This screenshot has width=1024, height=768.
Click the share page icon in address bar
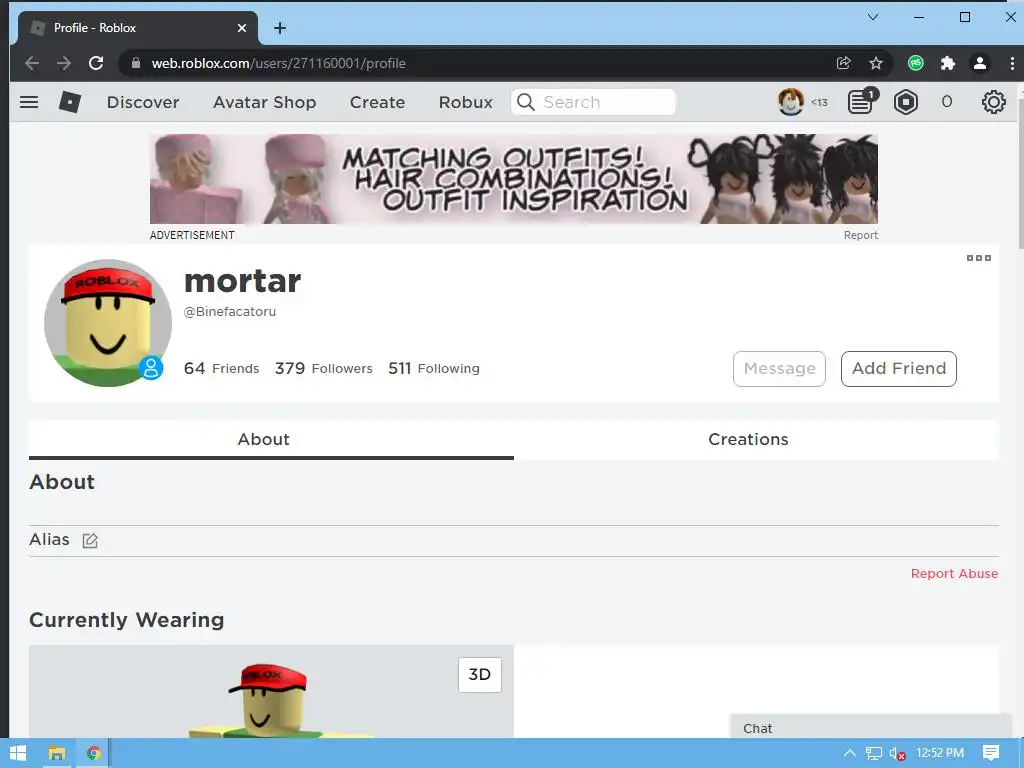[x=843, y=63]
